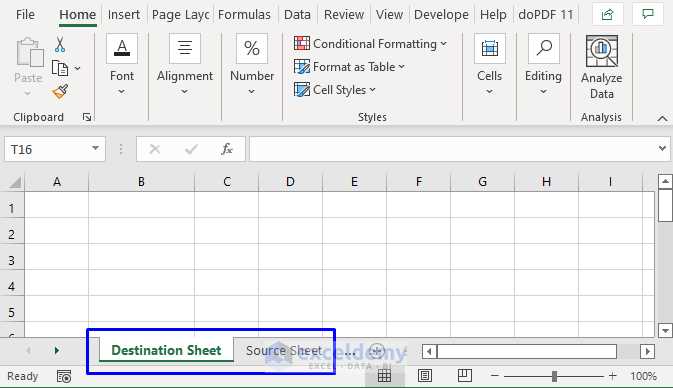Click the horizontal scrollbar right arrow
This screenshot has width=673, height=388.
click(647, 352)
